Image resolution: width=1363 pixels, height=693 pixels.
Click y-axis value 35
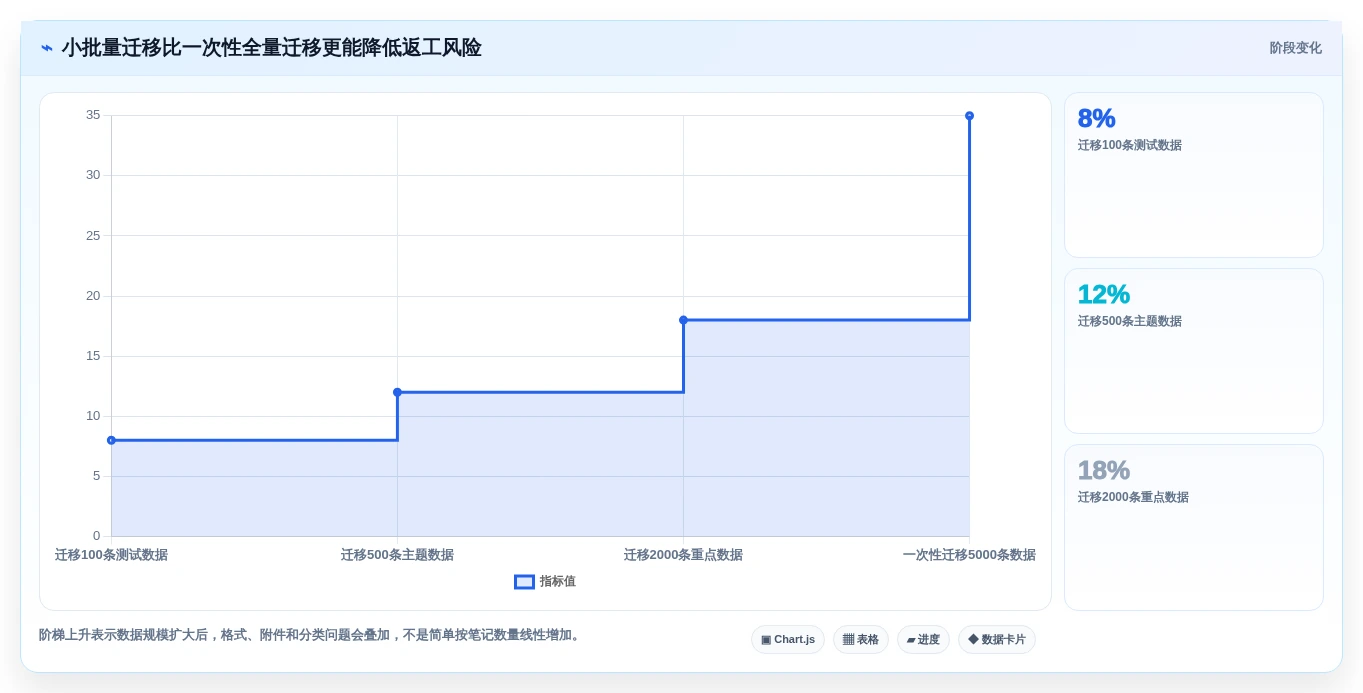pos(93,115)
